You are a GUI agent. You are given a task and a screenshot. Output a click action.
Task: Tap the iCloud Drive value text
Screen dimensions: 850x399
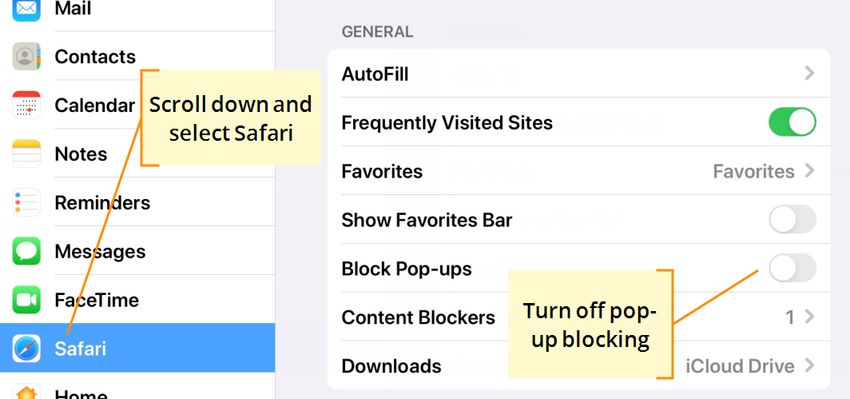point(740,366)
